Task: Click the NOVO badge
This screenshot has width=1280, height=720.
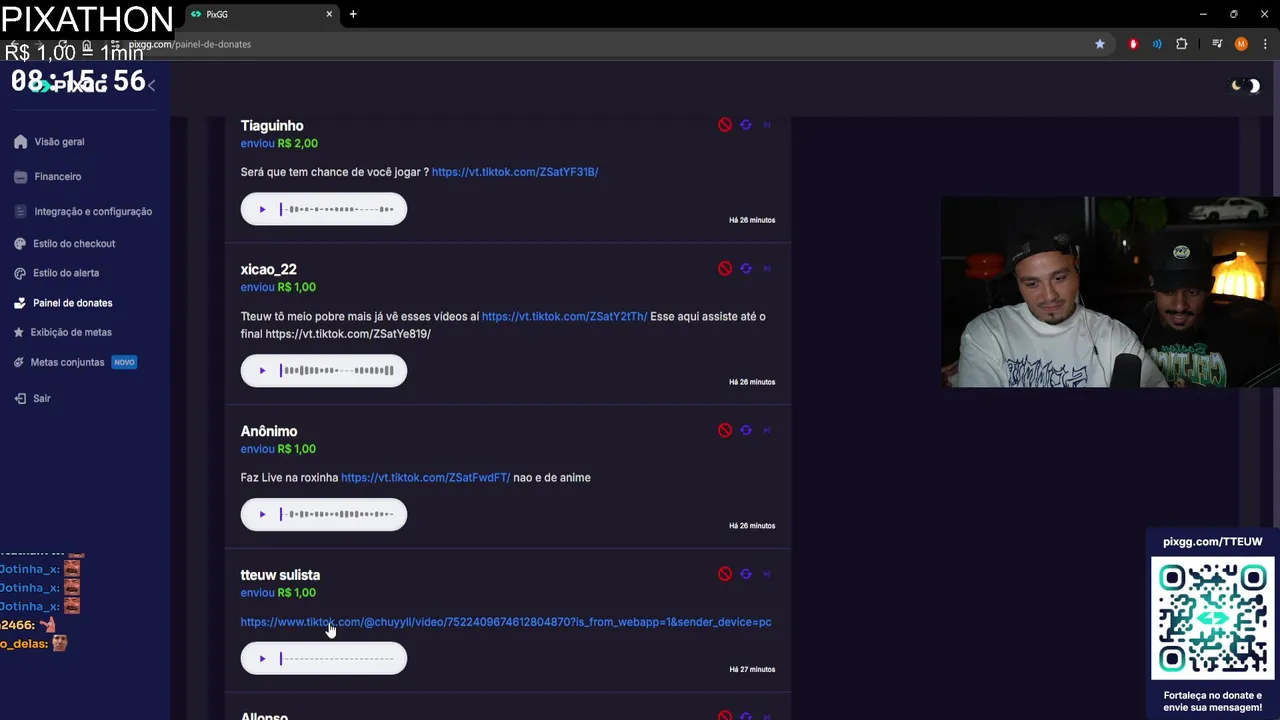Action: coord(124,362)
